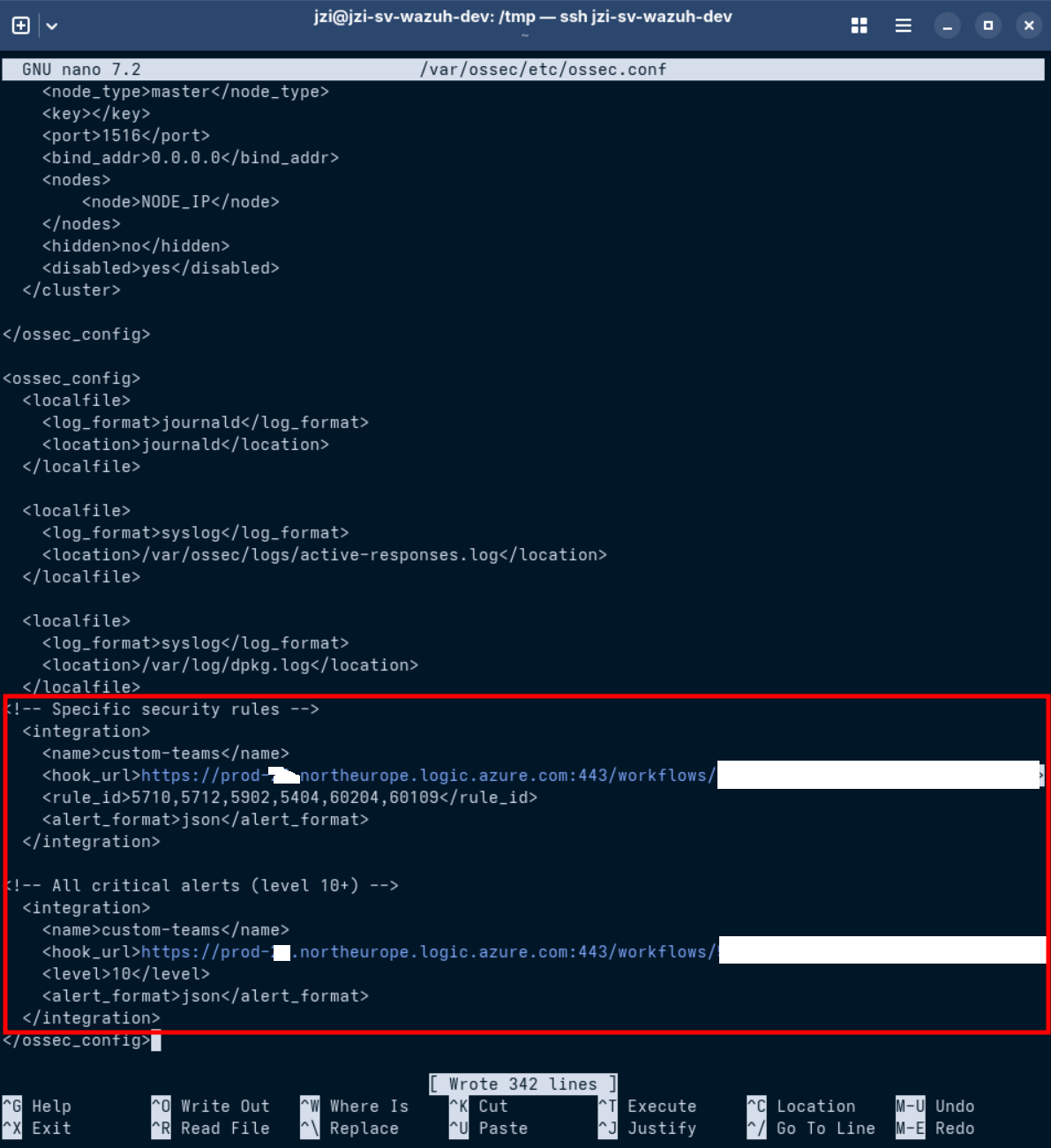Place cursor on node_type master line
Viewport: 1051px width, 1148px height.
pyautogui.click(x=185, y=92)
